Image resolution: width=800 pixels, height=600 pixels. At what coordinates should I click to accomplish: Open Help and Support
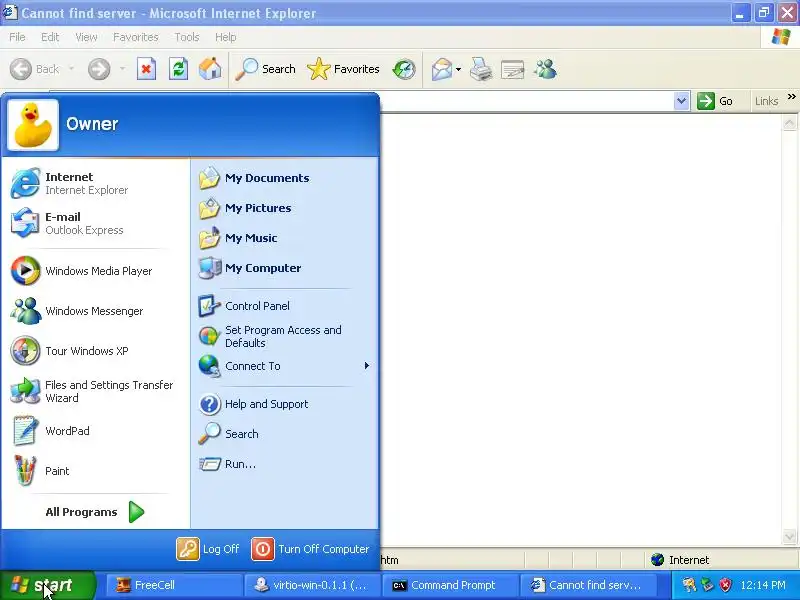(285, 404)
